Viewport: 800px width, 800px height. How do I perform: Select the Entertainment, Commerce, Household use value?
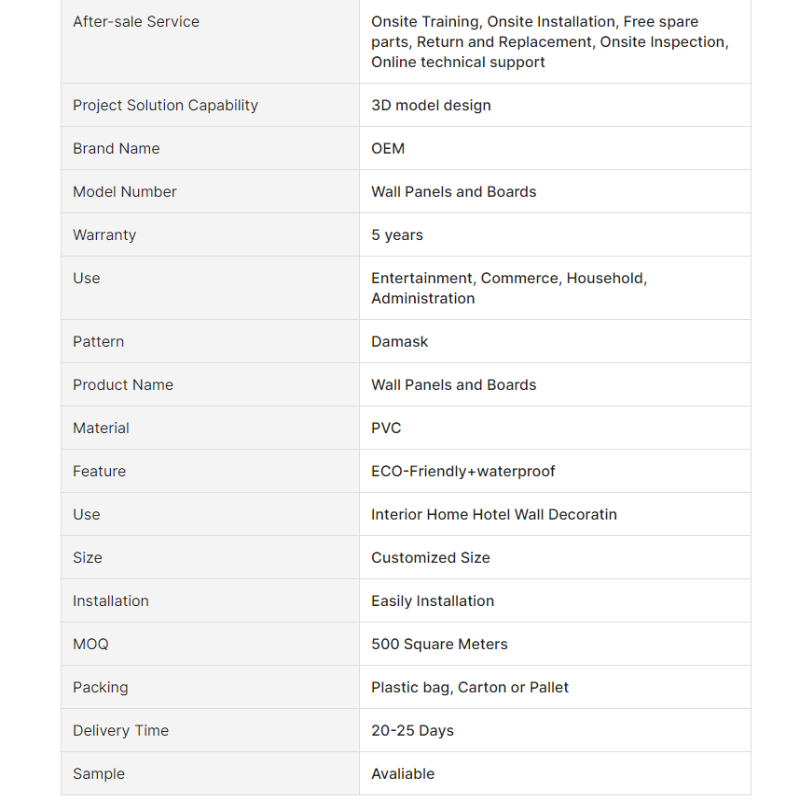coord(509,288)
